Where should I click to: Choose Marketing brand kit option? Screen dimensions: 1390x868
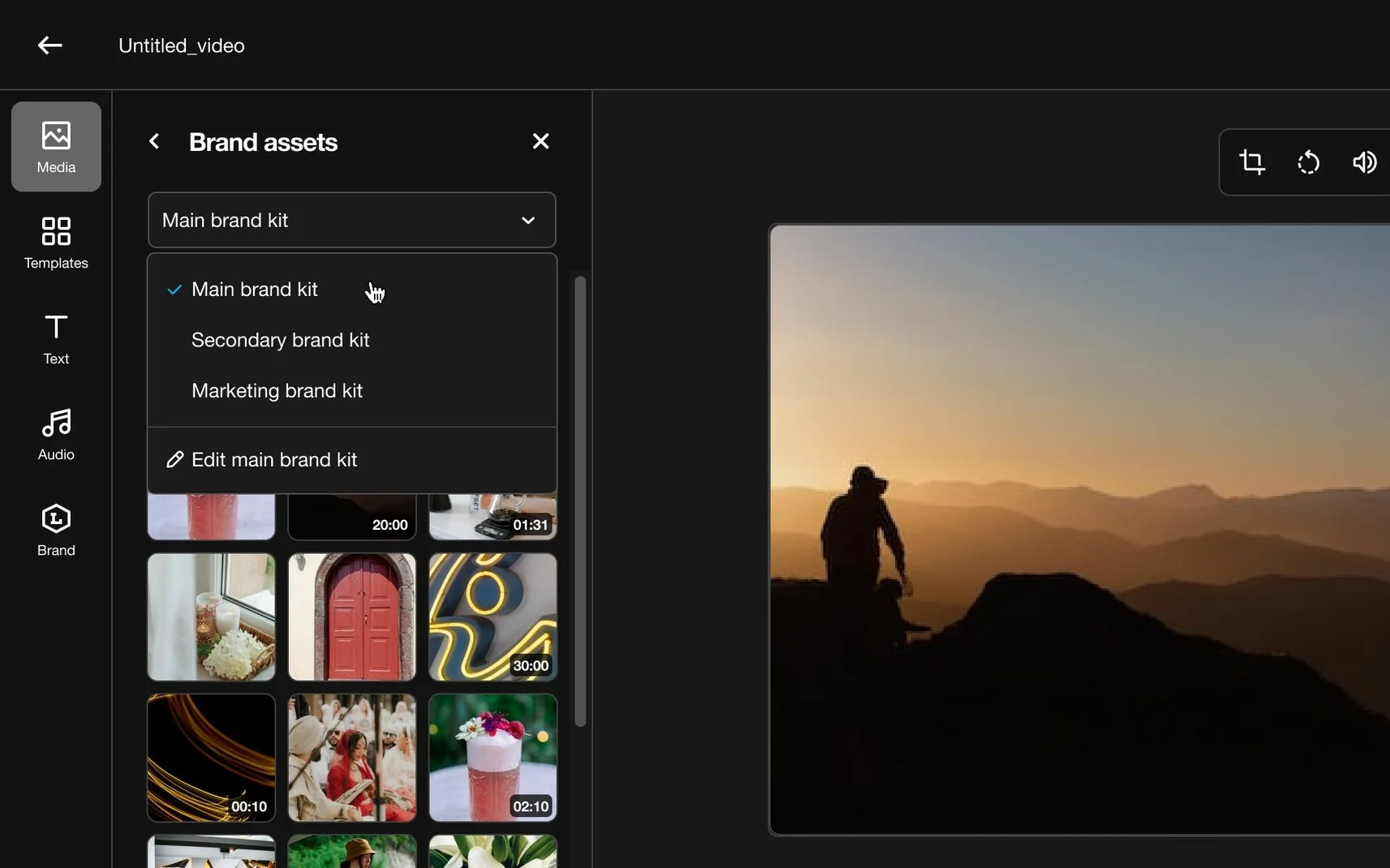pyautogui.click(x=352, y=390)
